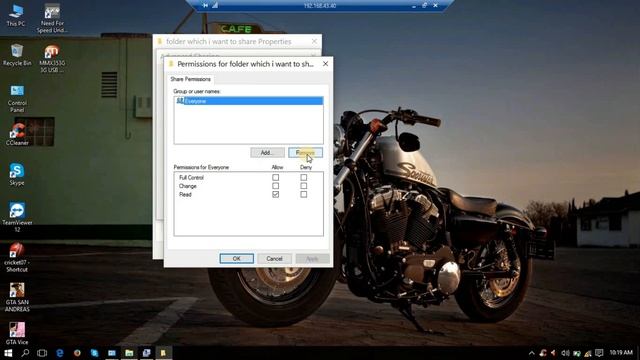Click the disabled Apply button
Image resolution: width=640 pixels, height=360 pixels.
click(312, 259)
